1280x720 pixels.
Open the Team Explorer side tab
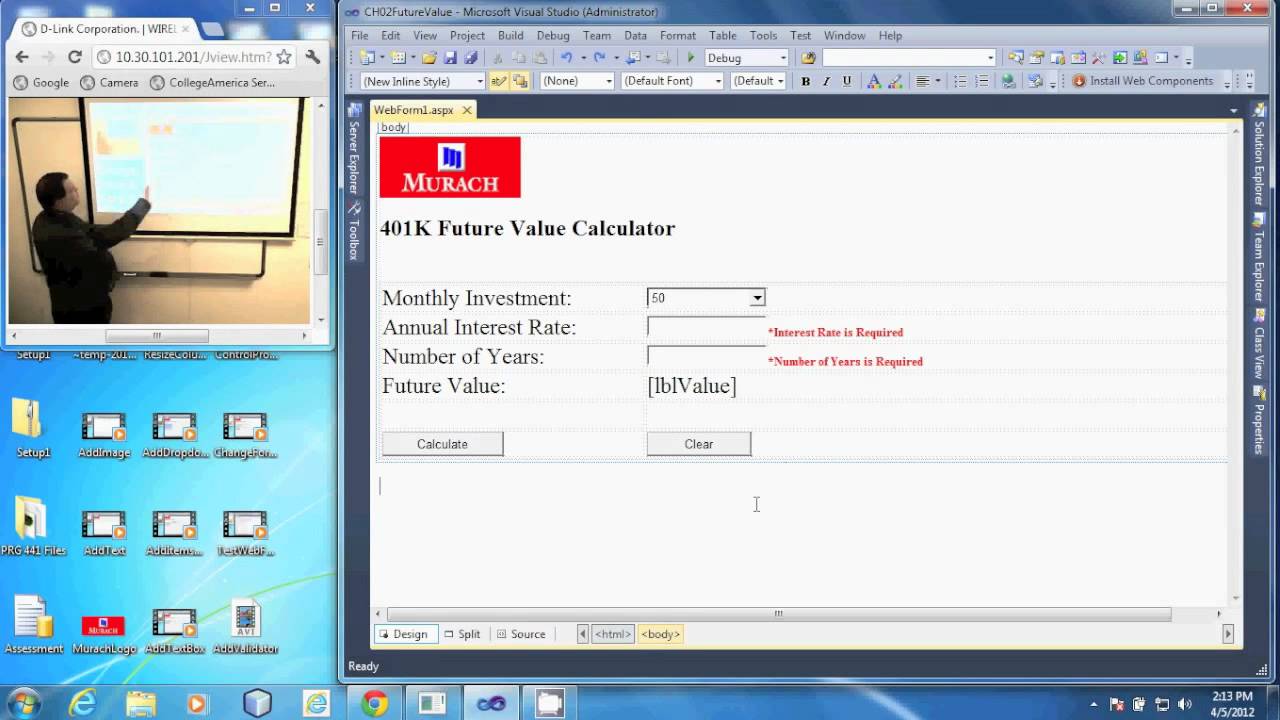click(x=1259, y=256)
